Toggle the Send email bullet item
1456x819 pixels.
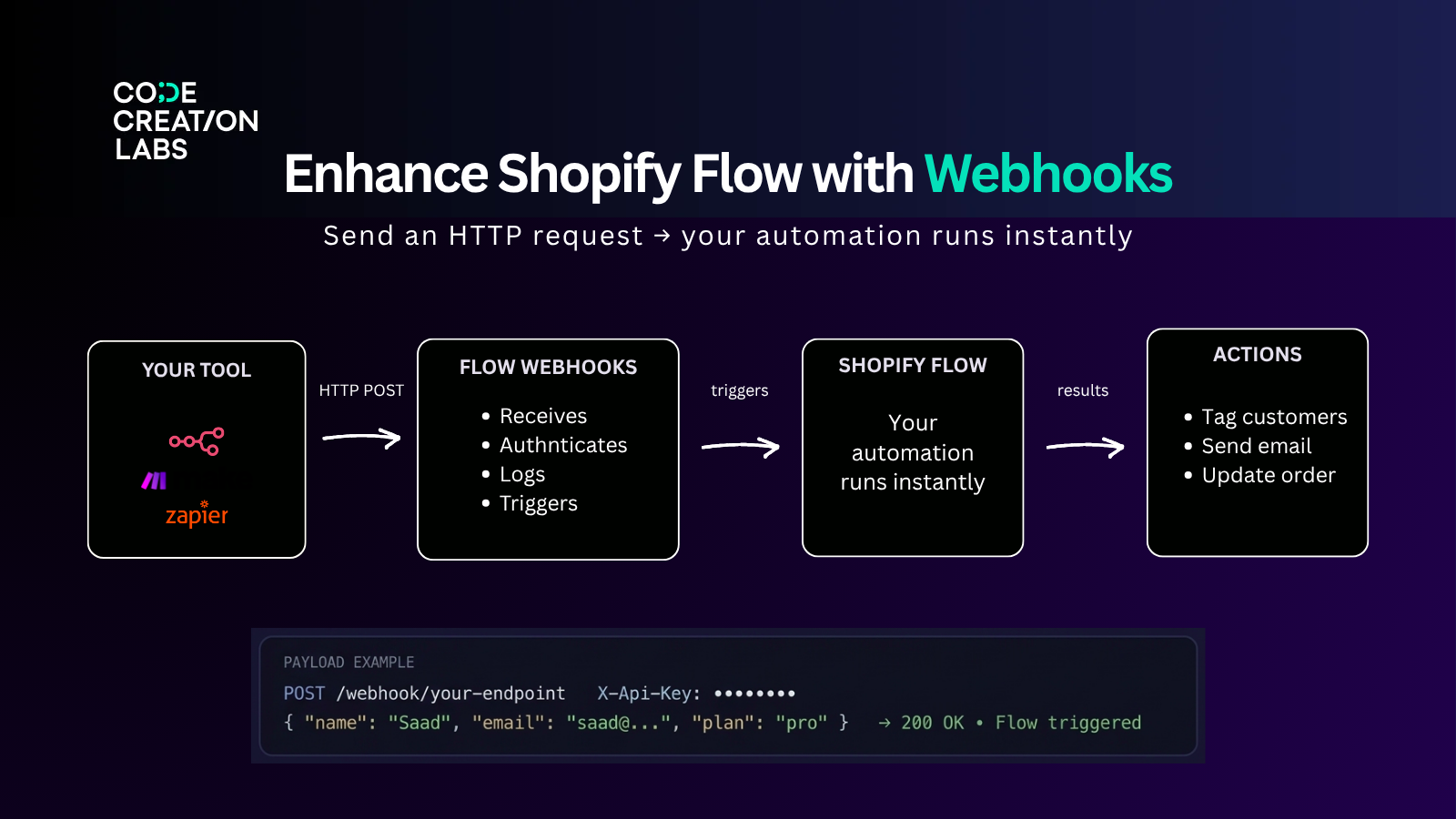tap(1257, 446)
